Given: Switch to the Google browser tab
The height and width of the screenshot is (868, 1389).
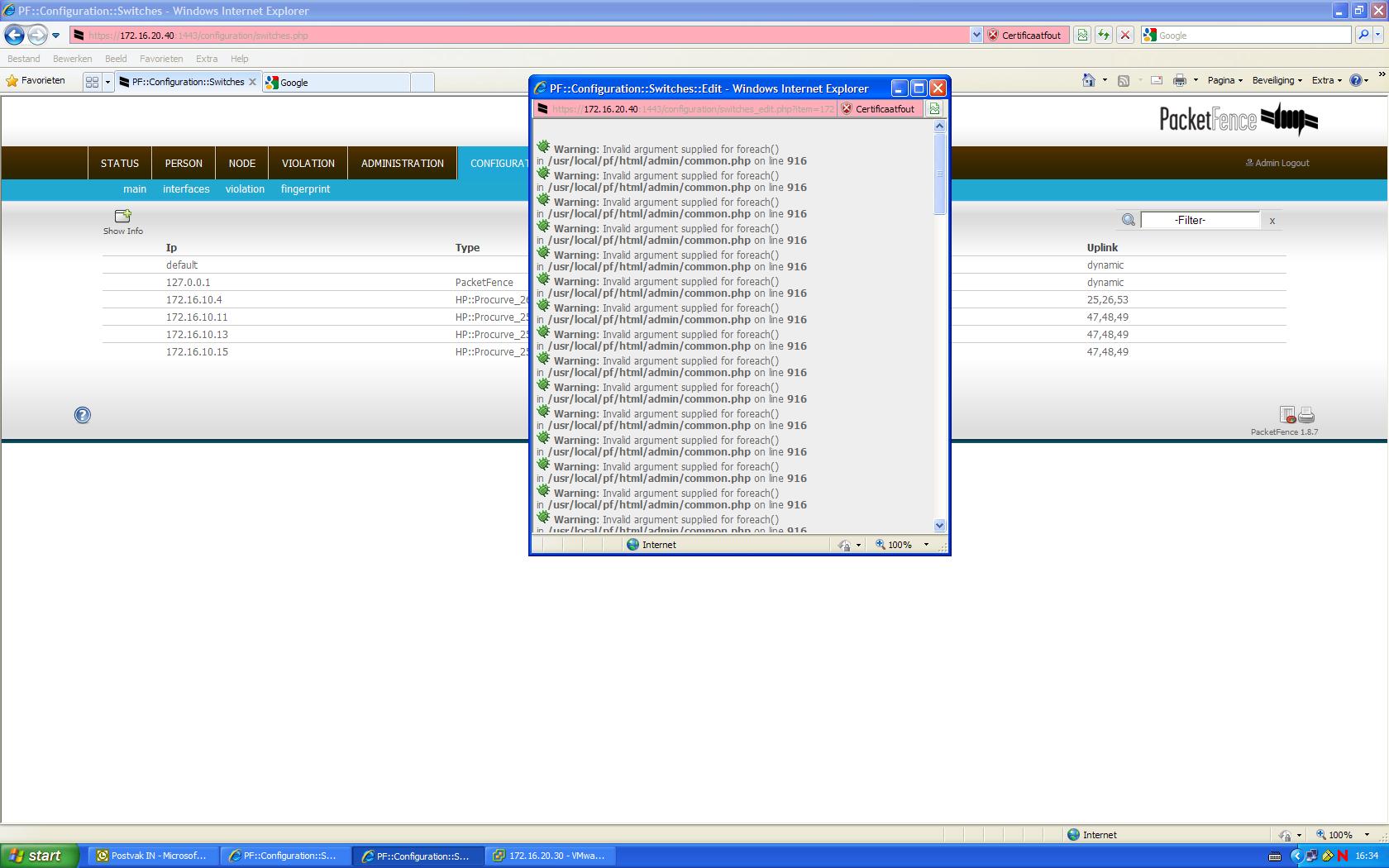Looking at the screenshot, I should (x=336, y=82).
